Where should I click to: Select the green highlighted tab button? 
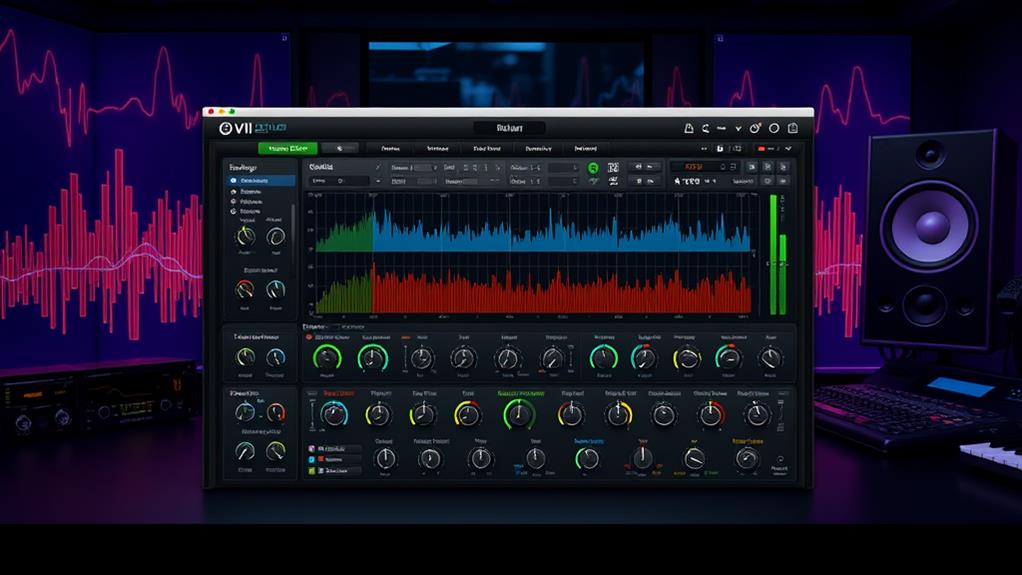tap(287, 149)
